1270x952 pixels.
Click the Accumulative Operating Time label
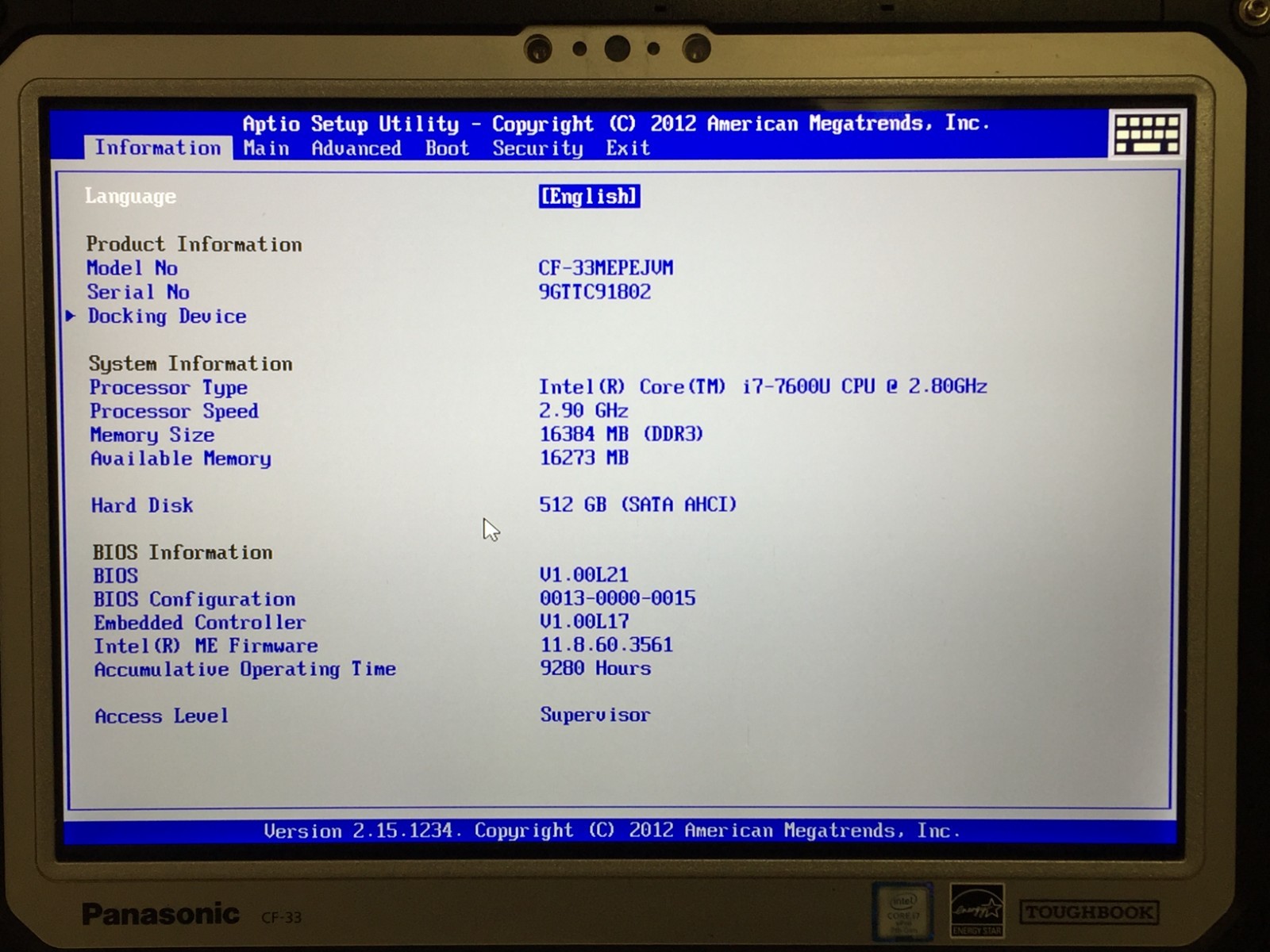coord(245,670)
